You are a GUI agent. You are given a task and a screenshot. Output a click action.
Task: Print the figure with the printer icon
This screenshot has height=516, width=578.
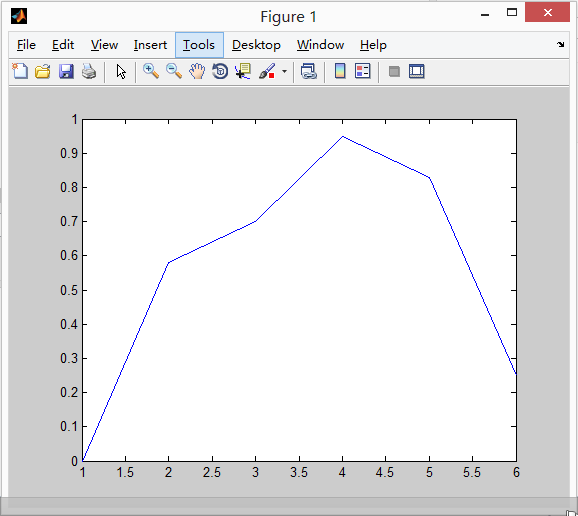[x=89, y=71]
